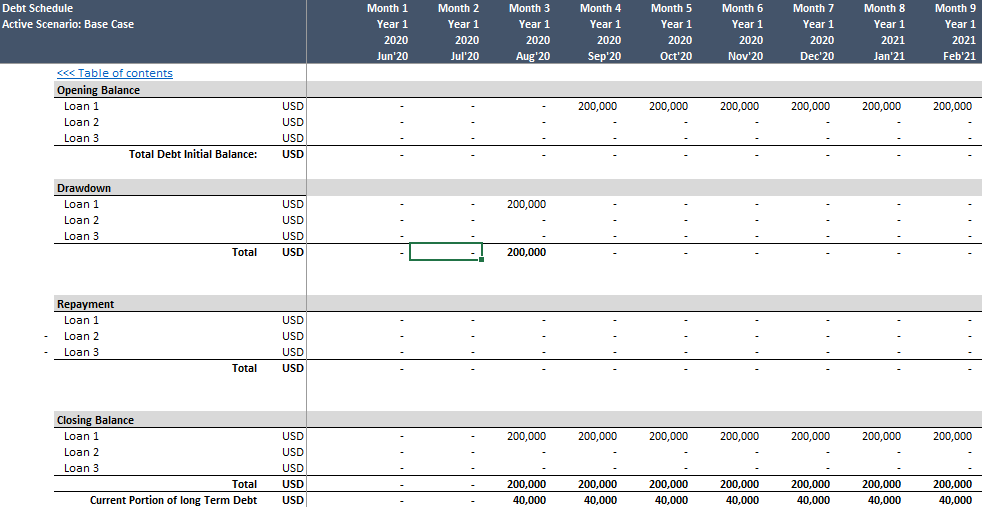Select the Aug'20 date cell
982x507 pixels.
click(x=534, y=56)
